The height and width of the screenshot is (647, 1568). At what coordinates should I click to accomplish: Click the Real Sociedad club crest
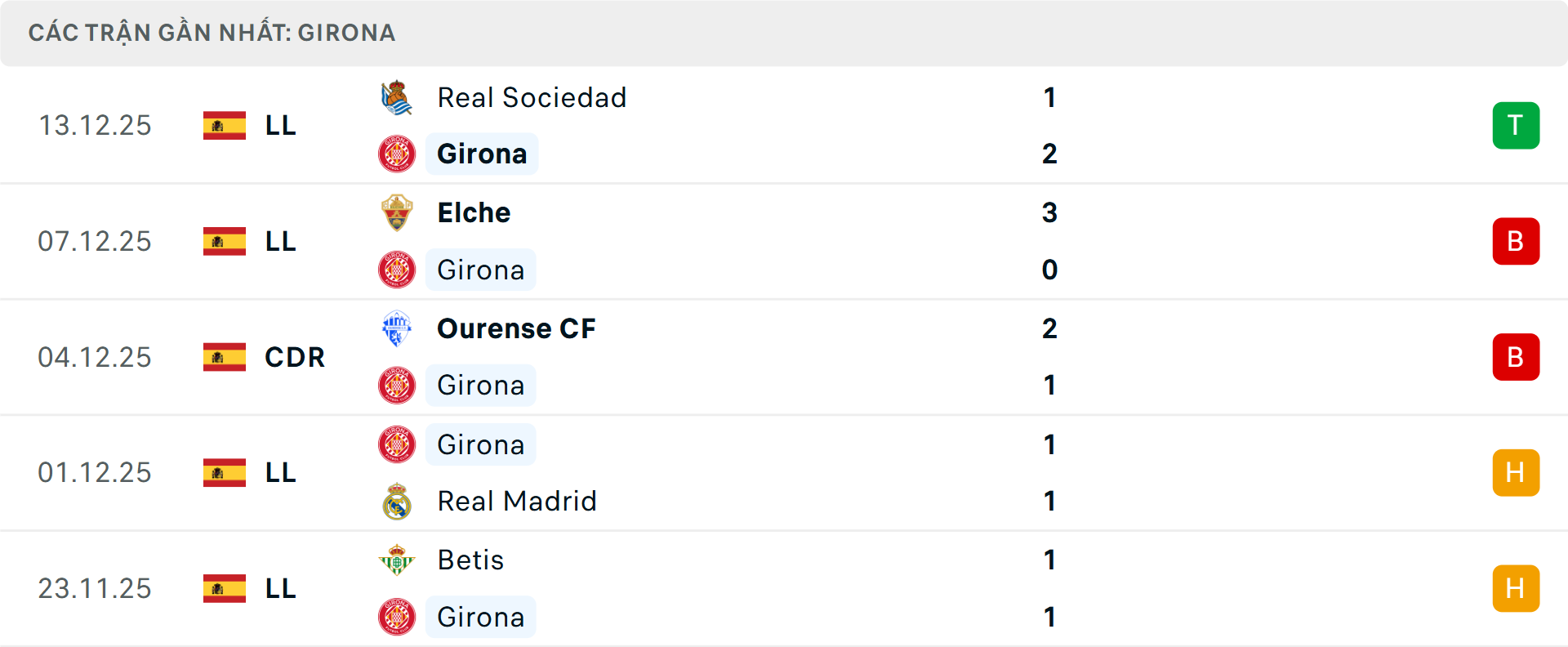click(x=397, y=98)
